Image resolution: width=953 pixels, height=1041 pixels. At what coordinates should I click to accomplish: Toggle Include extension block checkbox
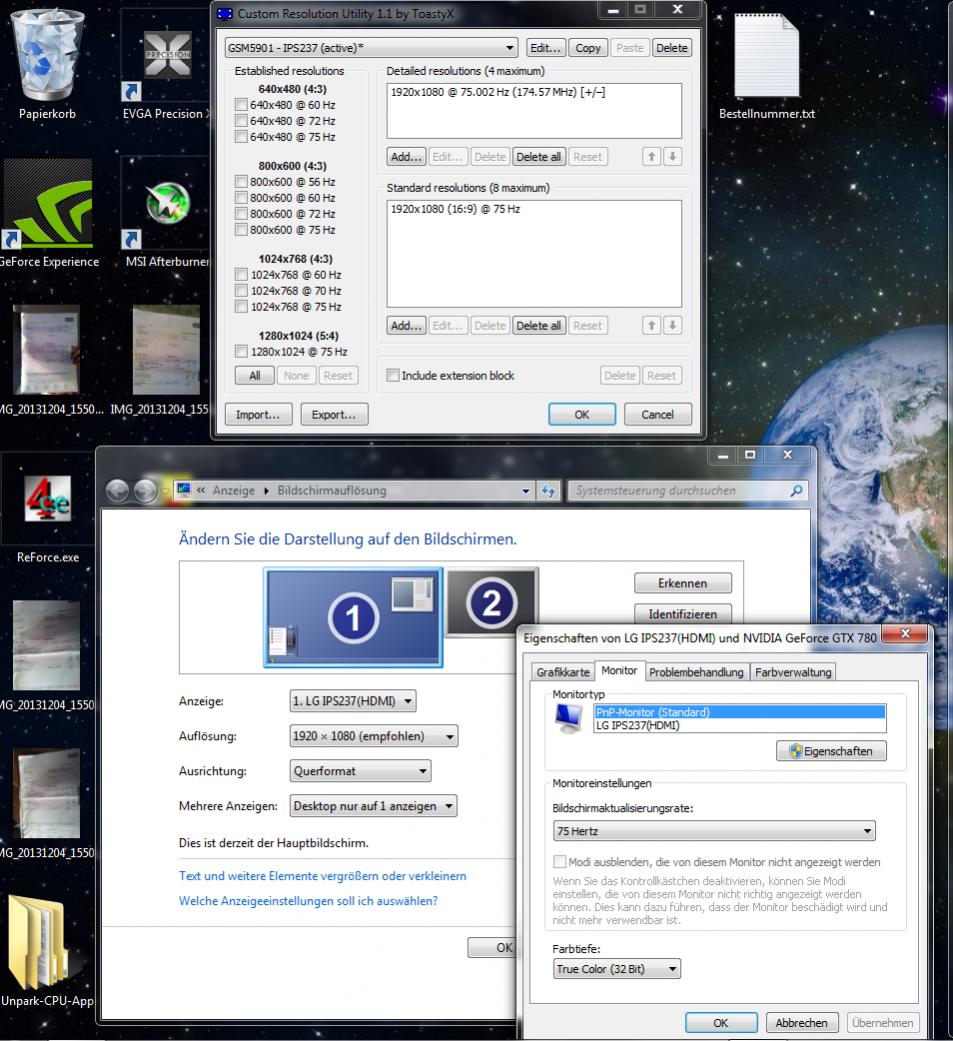point(392,376)
